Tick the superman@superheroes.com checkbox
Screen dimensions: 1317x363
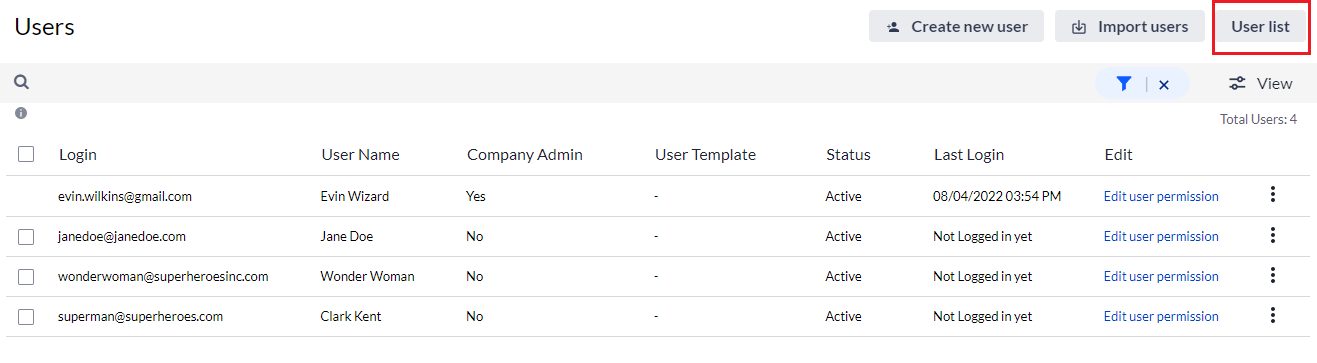click(26, 317)
